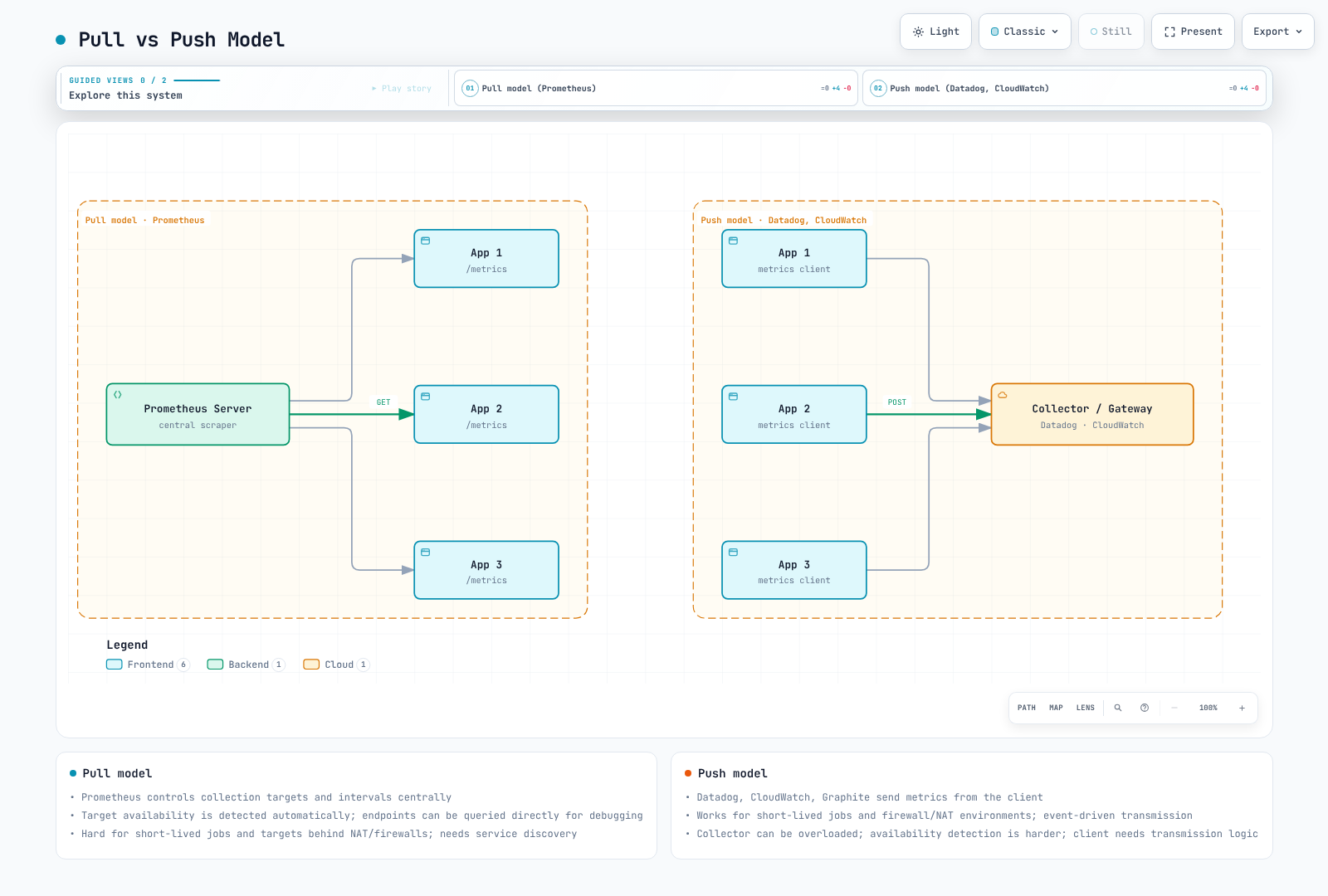
Task: Select the Pull model (Prometheus) view
Action: click(656, 88)
